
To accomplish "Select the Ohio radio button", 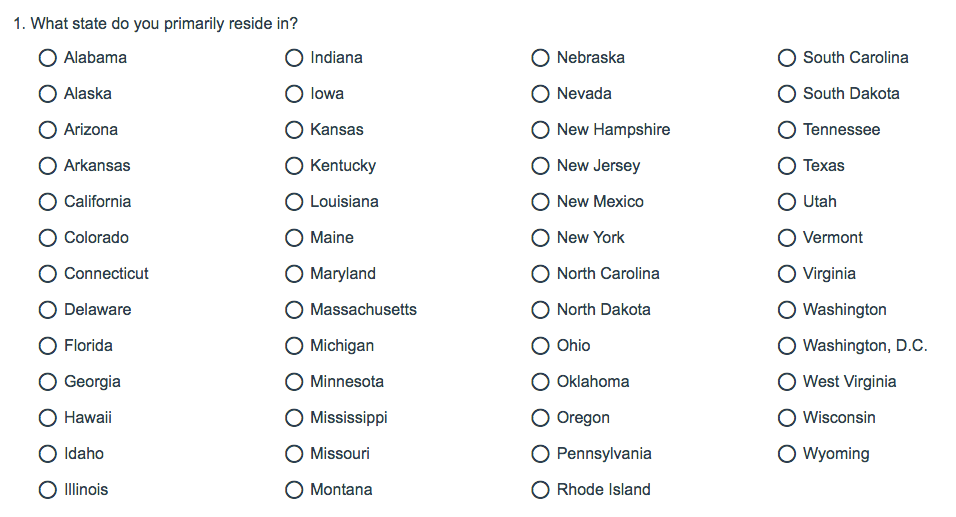I will point(541,346).
